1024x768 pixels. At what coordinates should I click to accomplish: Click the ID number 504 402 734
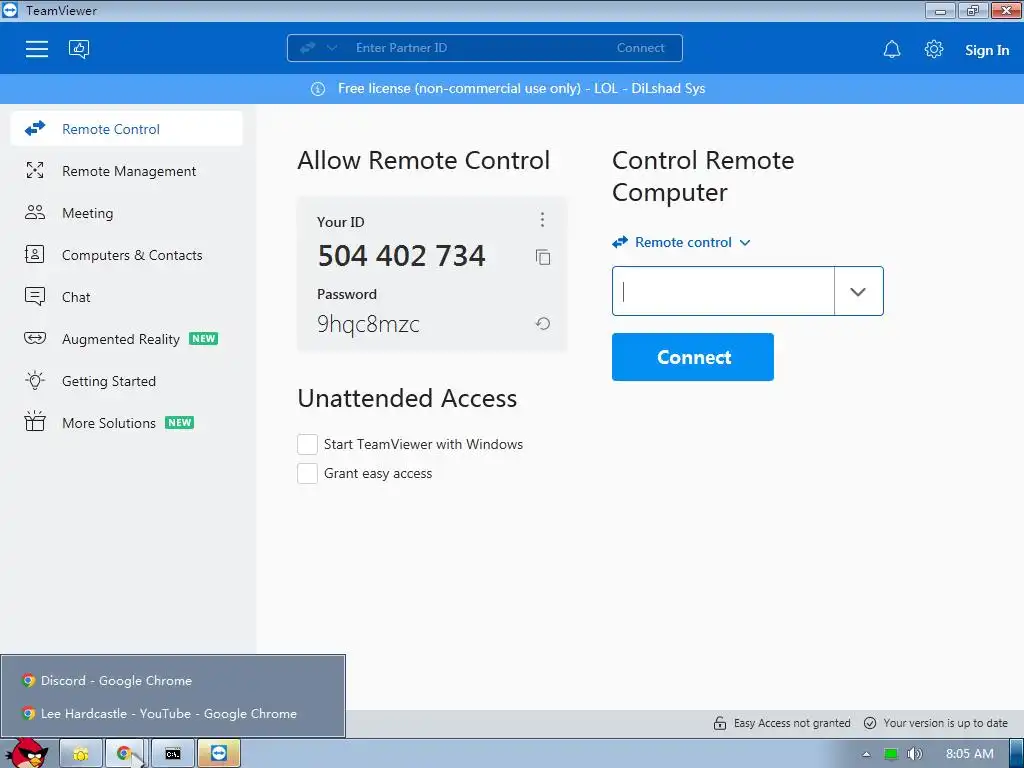[x=402, y=255]
